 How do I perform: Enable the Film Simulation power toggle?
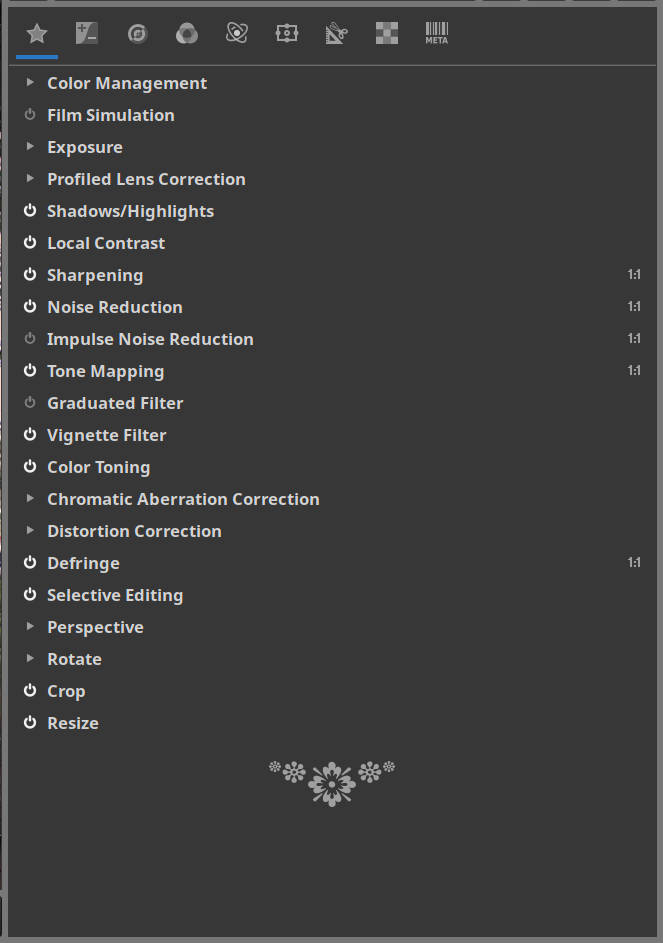click(x=30, y=115)
